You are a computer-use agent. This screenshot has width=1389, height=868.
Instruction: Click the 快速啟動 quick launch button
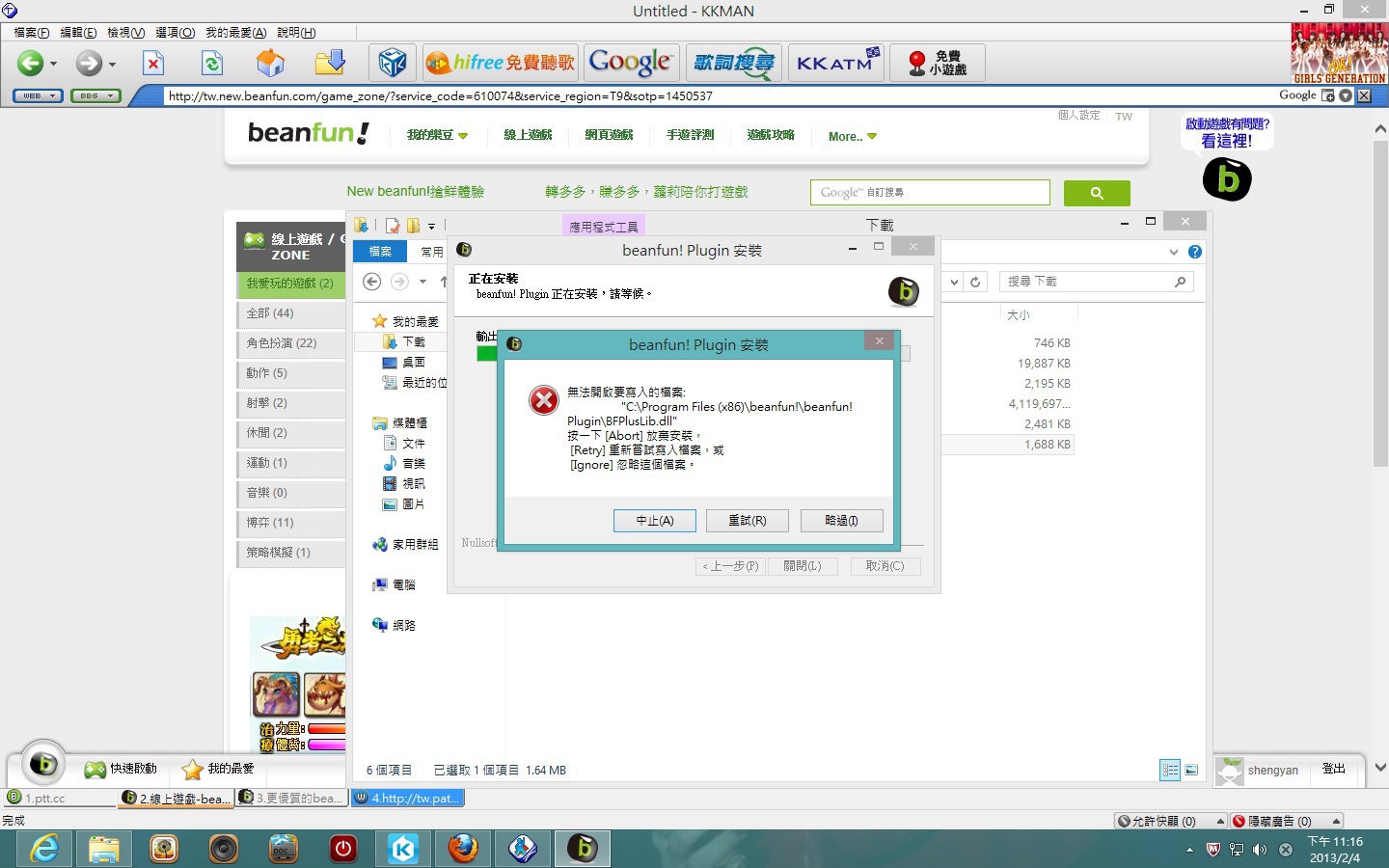point(121,769)
